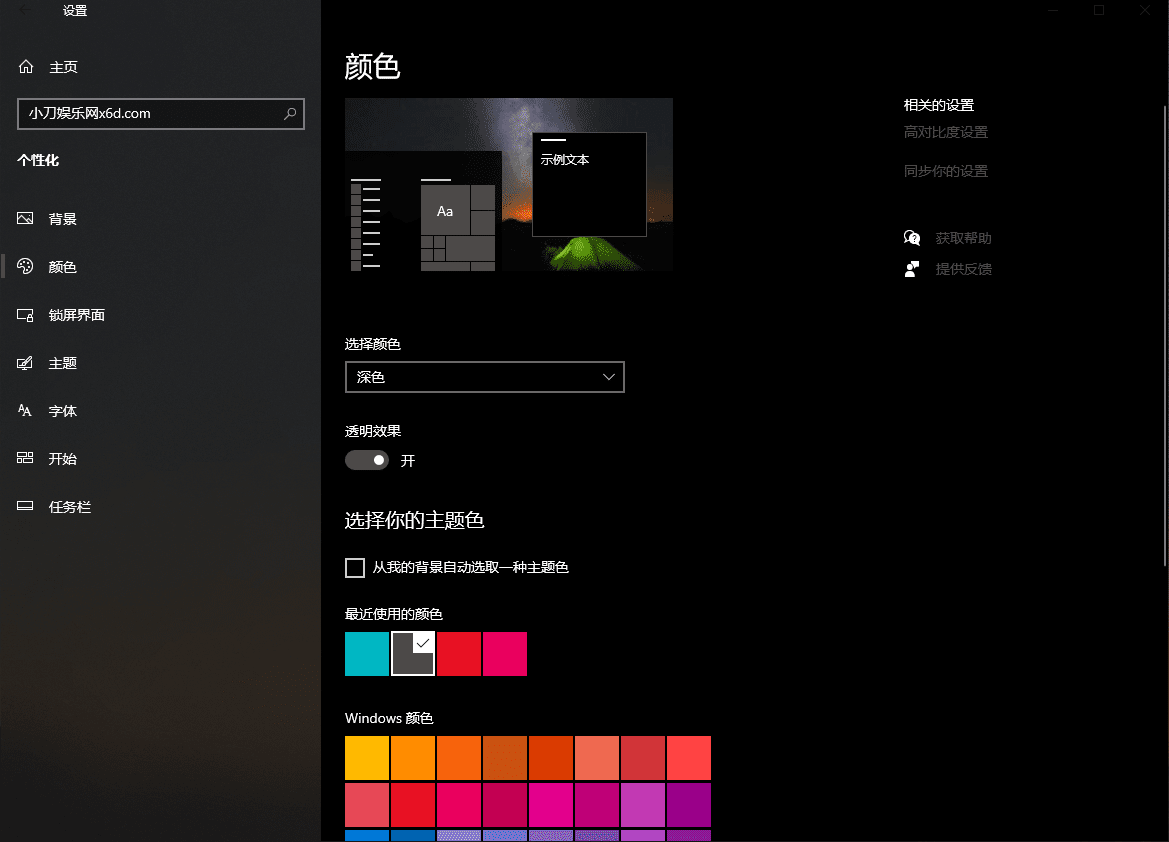Image resolution: width=1169 pixels, height=842 pixels.
Task: Open the 选择颜色 color mode dropdown
Action: (x=484, y=377)
